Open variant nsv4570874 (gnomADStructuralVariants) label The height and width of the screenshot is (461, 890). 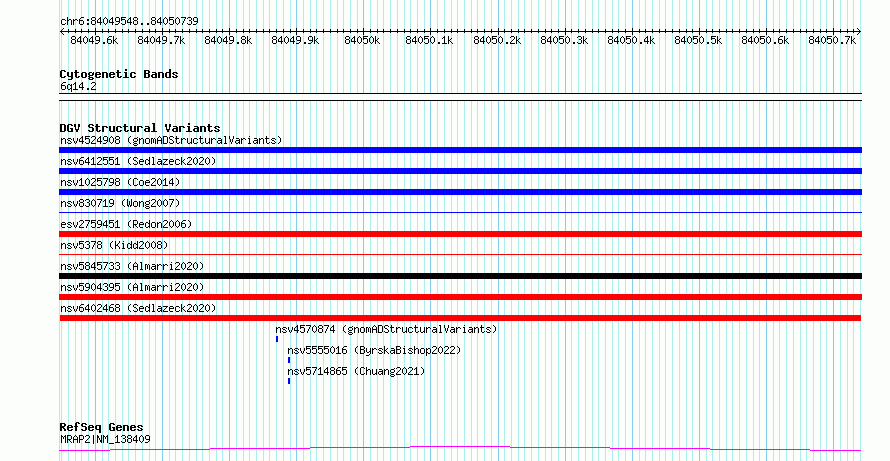coord(387,329)
